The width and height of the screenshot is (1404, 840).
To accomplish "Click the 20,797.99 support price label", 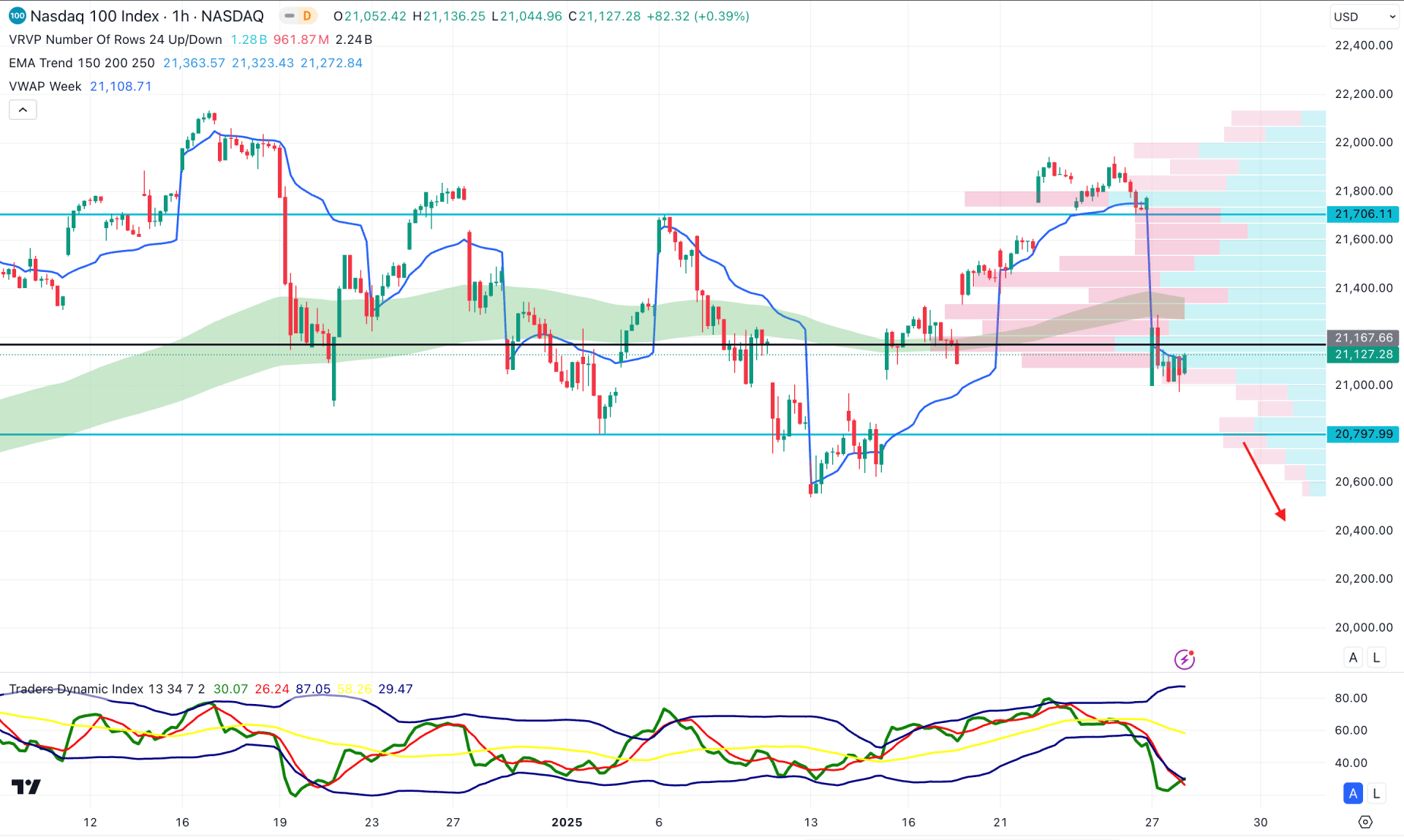I will 1363,434.
